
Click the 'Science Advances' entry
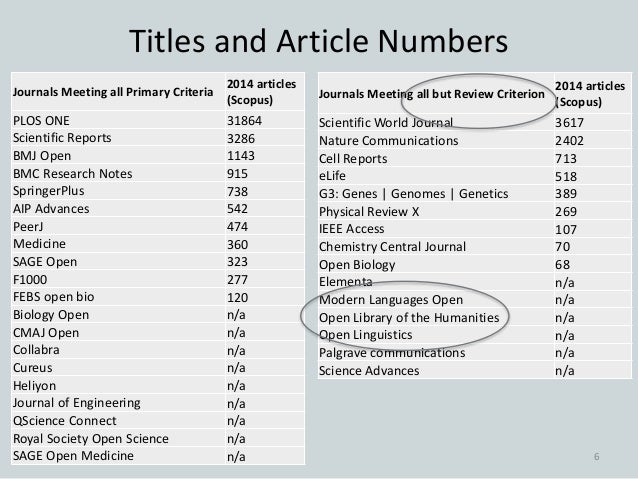pos(369,371)
